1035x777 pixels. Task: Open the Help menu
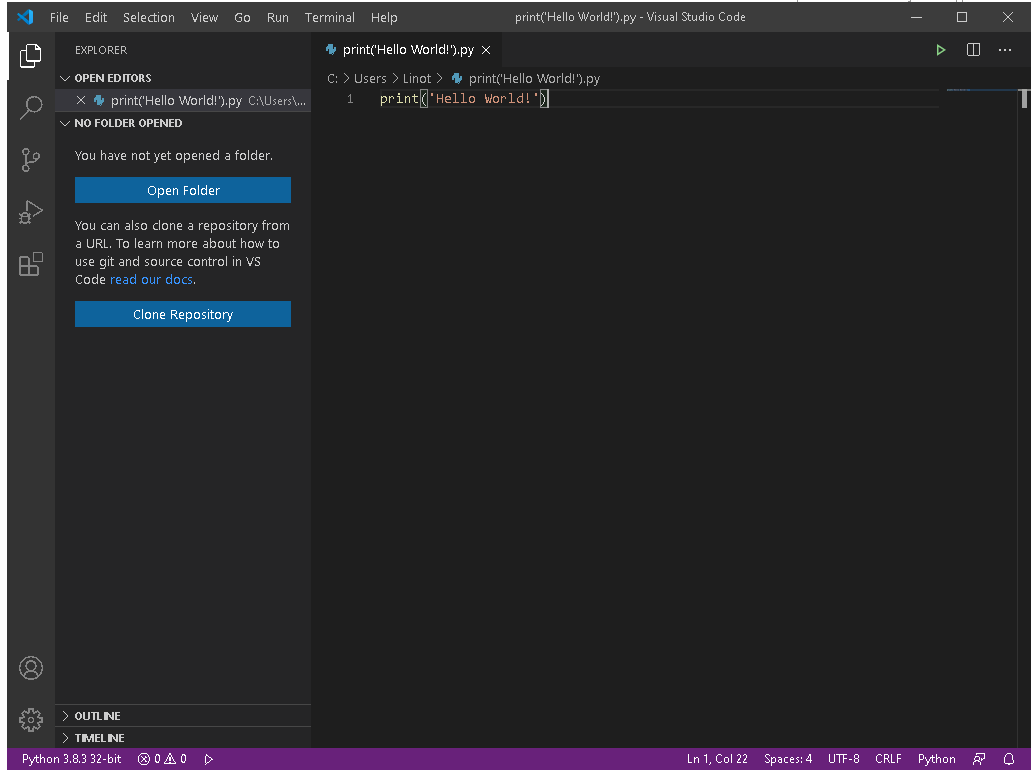384,18
